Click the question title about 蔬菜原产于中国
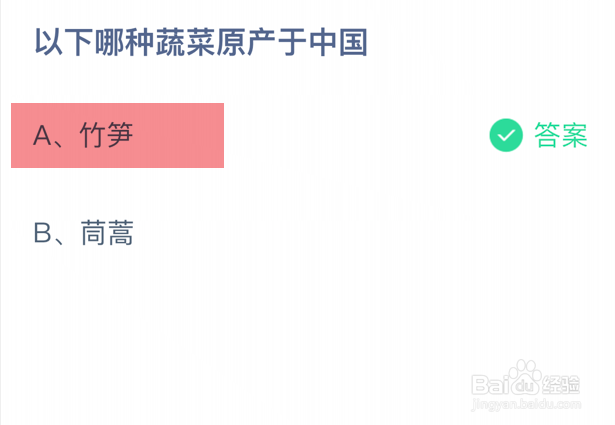Viewport: 615px width, 425px height. pos(201,42)
